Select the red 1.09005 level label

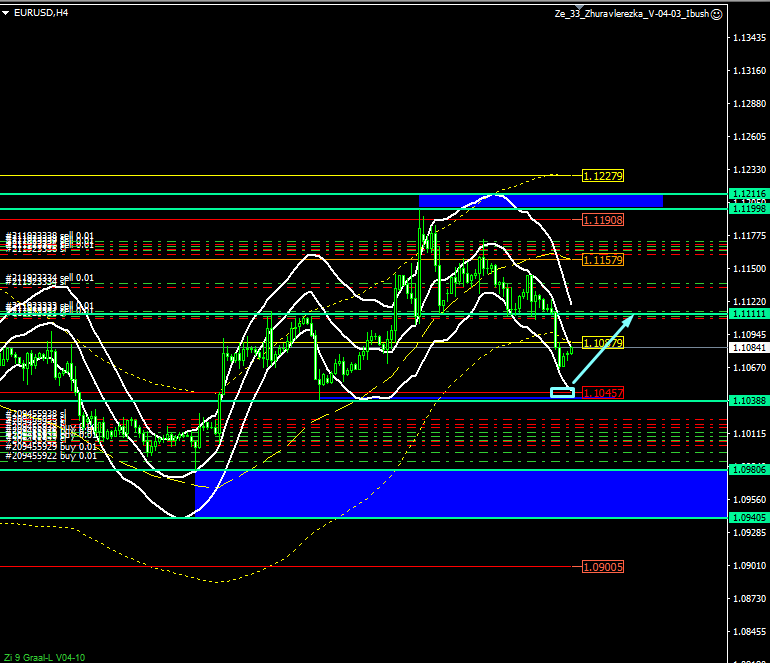(x=603, y=567)
